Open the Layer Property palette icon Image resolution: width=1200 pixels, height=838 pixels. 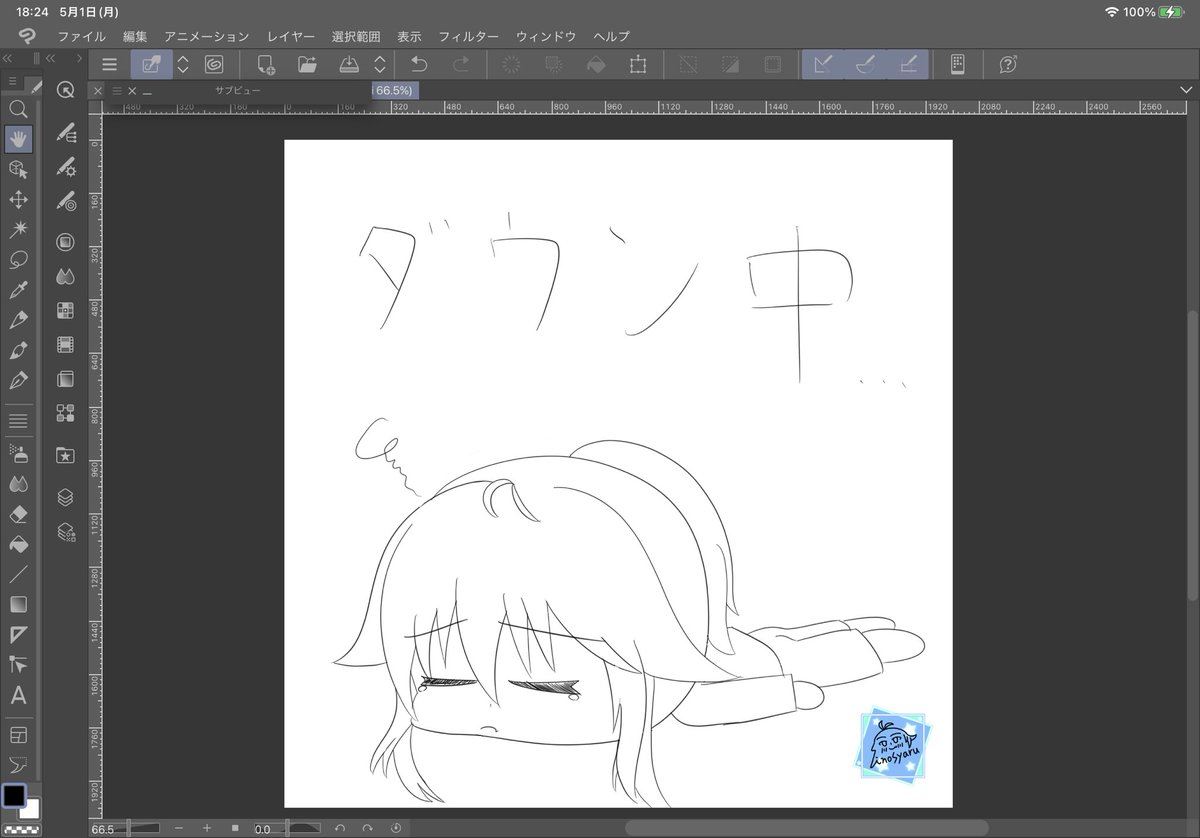66,531
